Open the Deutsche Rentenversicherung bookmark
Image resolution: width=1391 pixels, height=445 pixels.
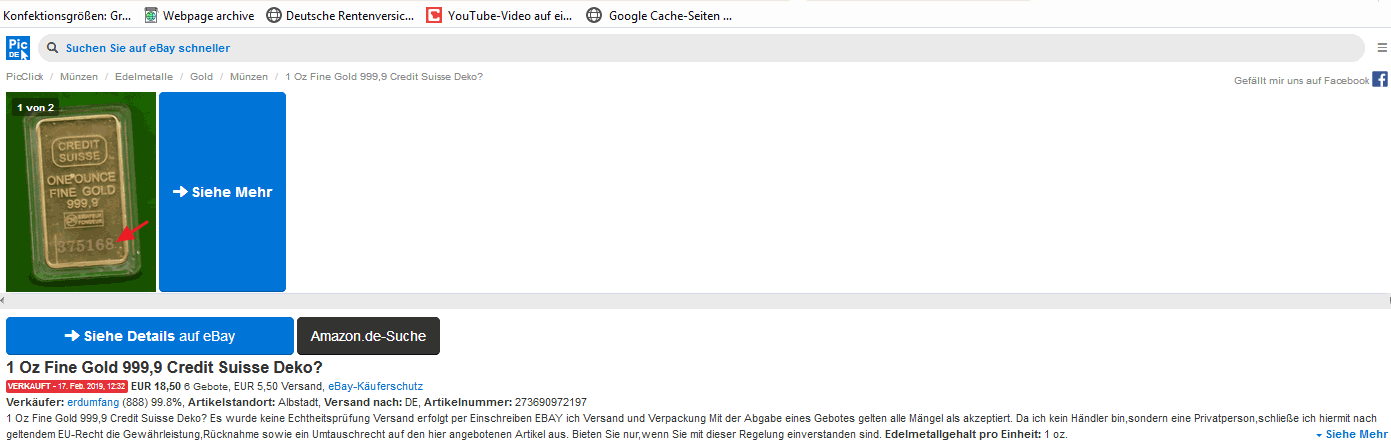tap(340, 16)
